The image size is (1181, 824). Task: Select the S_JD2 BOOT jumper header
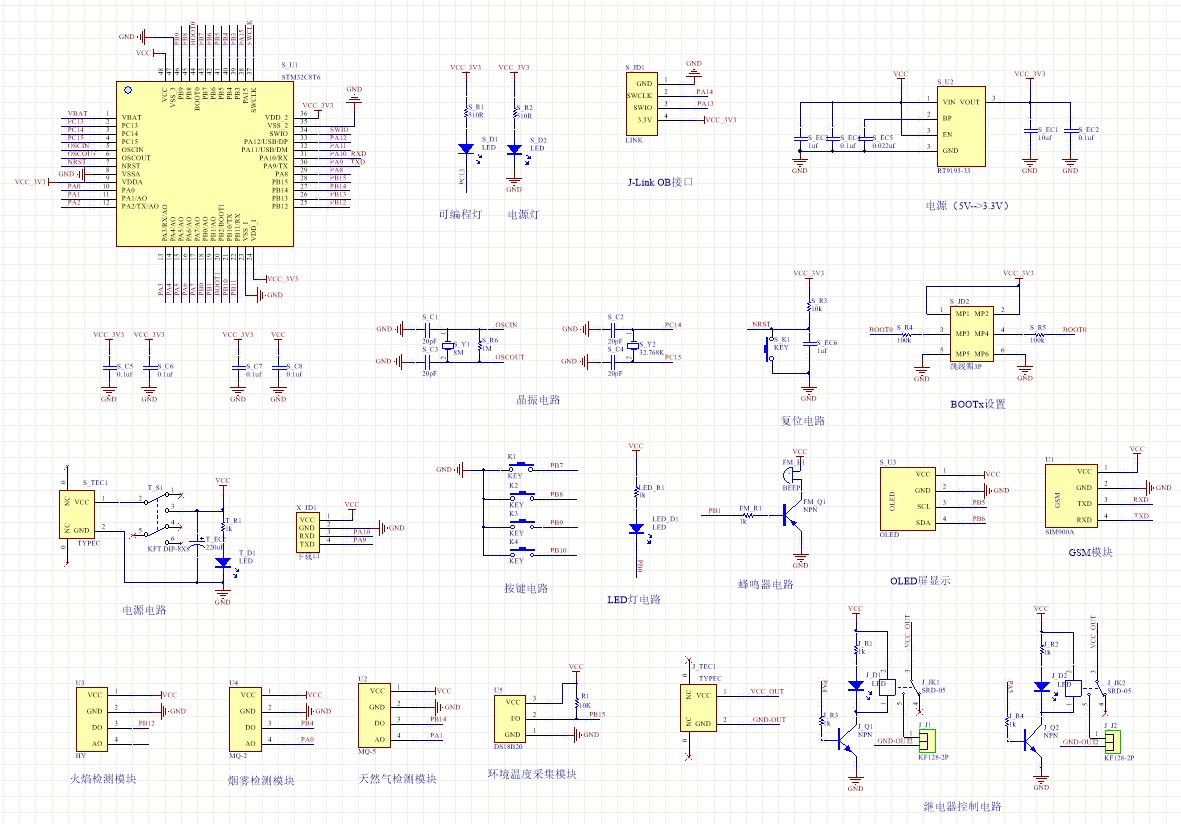coord(958,334)
